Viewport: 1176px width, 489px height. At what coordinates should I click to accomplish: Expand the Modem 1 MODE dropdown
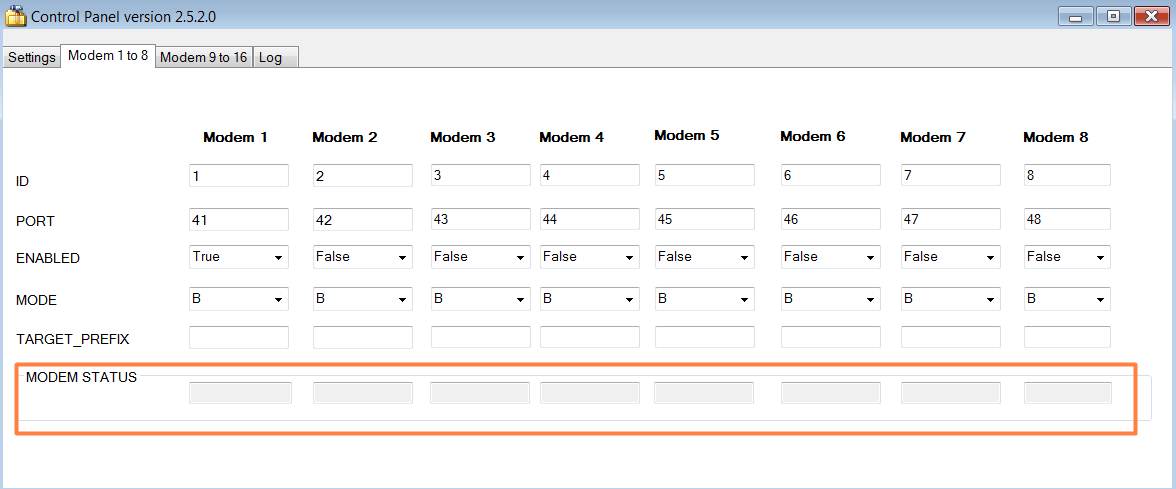click(239, 299)
